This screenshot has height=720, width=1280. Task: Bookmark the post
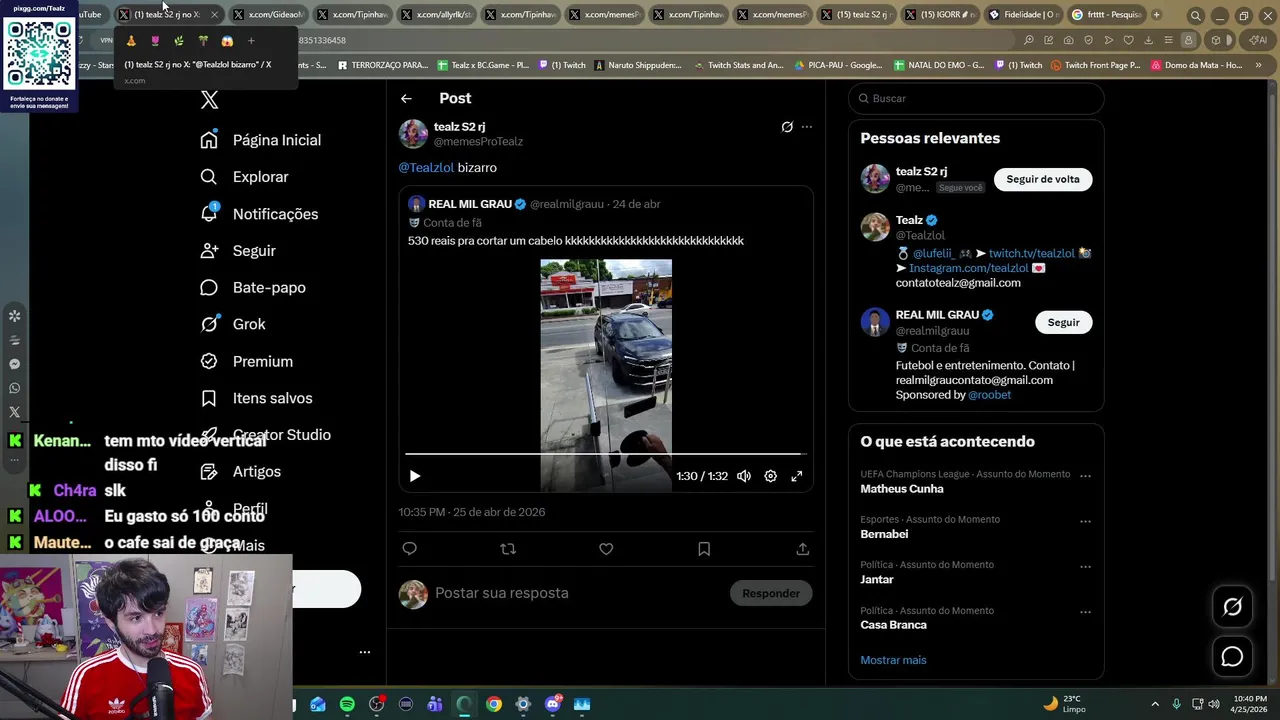(x=704, y=549)
